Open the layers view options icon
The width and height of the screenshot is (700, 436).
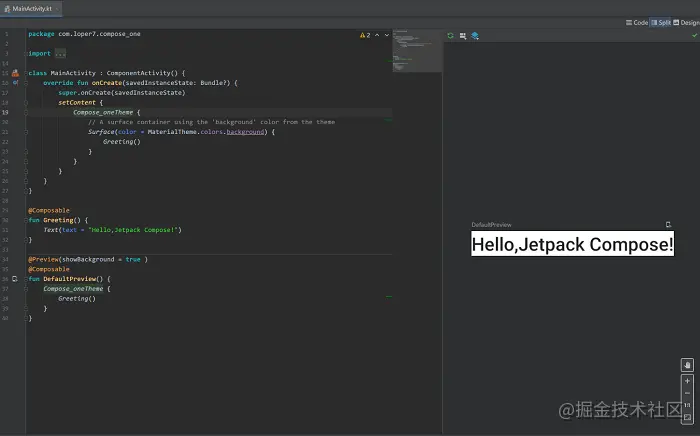pyautogui.click(x=475, y=36)
